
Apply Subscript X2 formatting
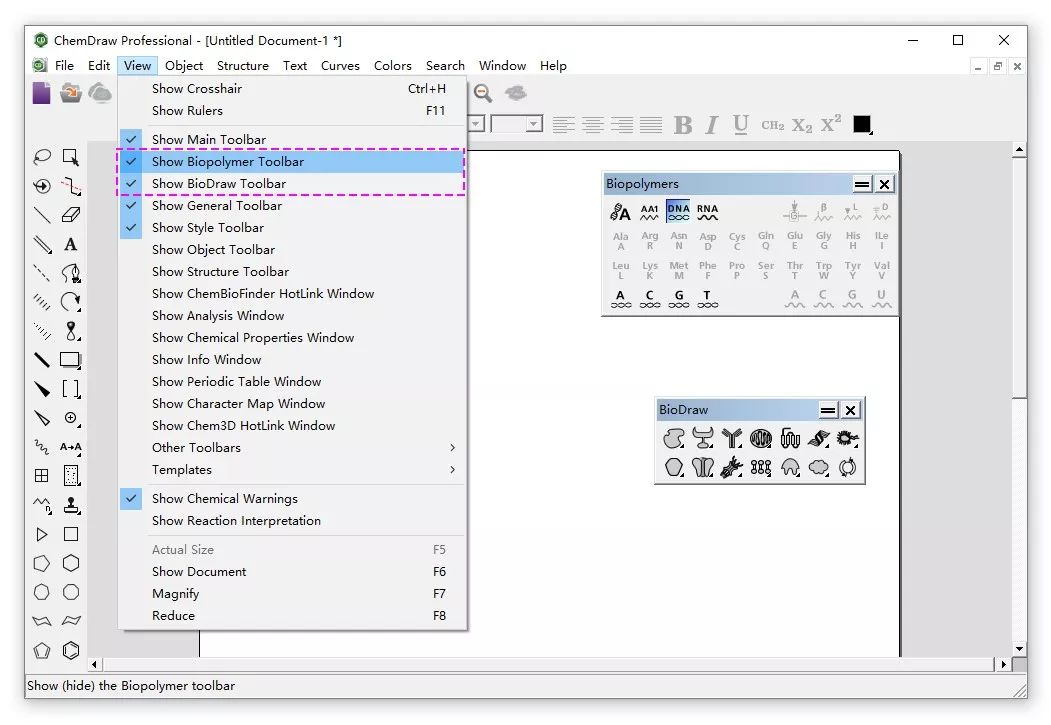[802, 125]
